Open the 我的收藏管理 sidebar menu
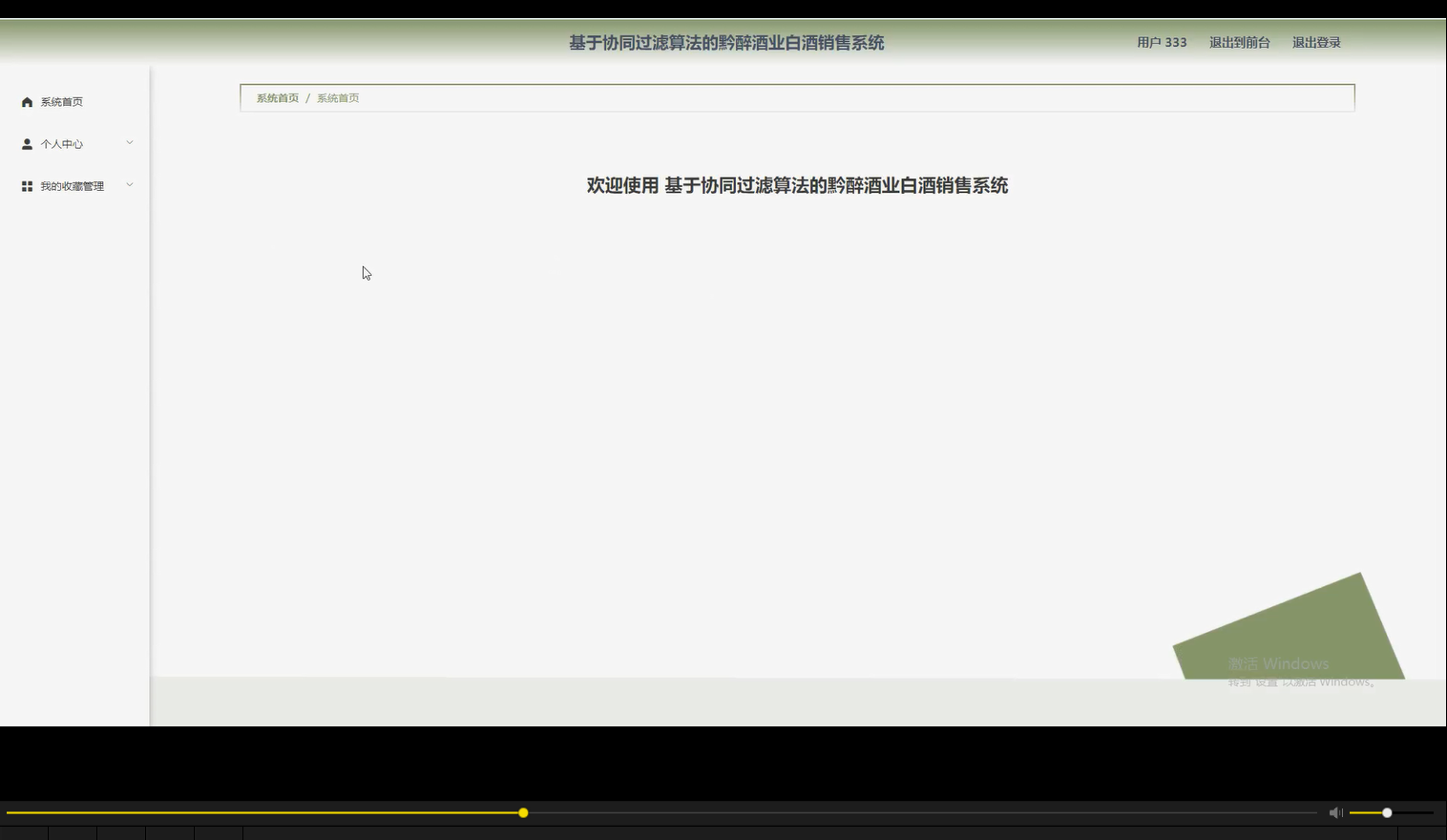Image resolution: width=1447 pixels, height=840 pixels. coord(74,186)
